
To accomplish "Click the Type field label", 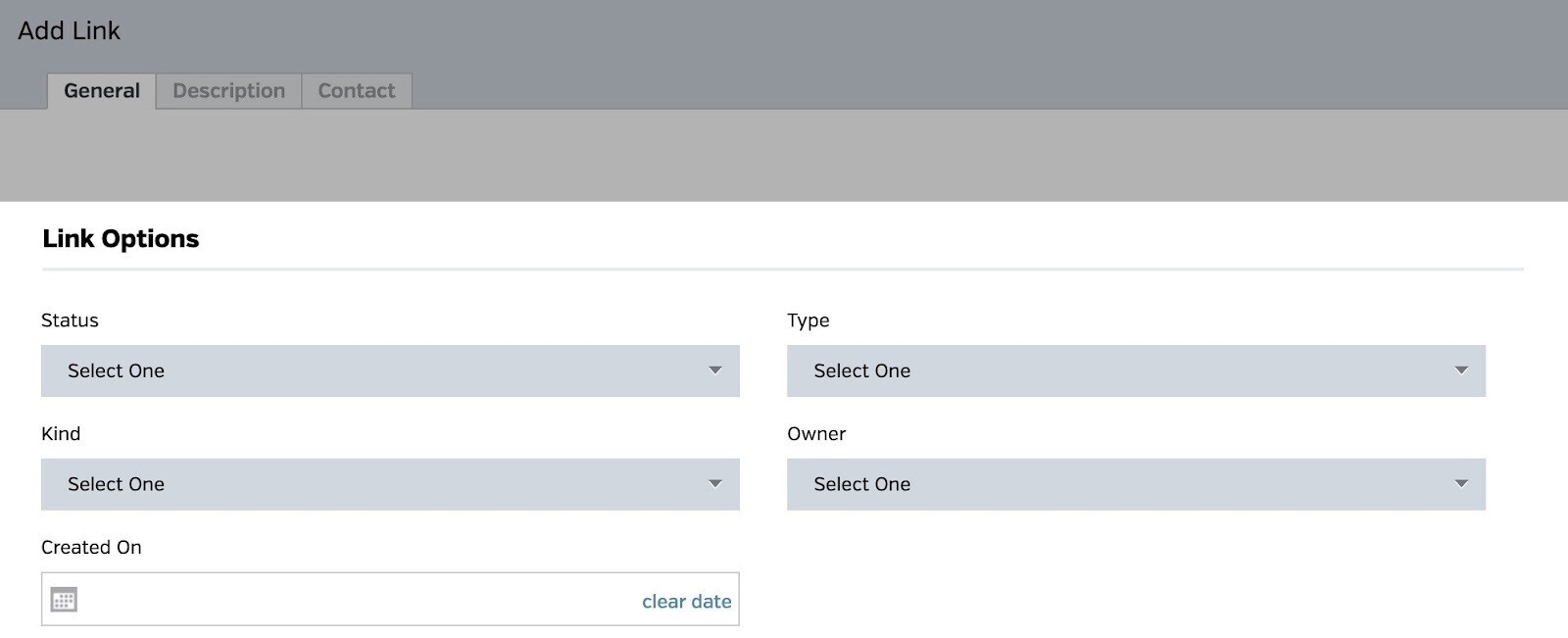I will pyautogui.click(x=808, y=320).
